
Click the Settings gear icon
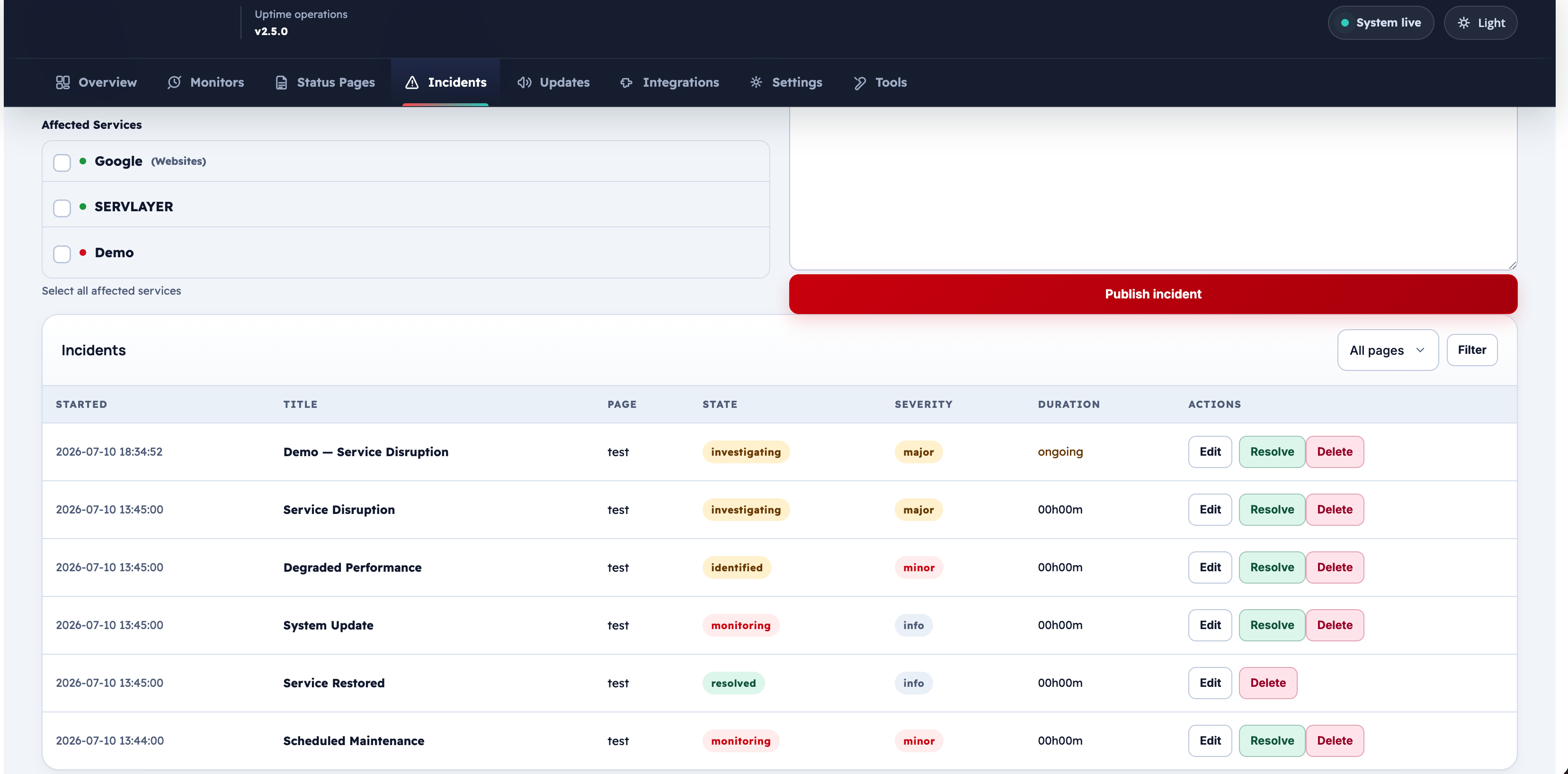point(756,82)
